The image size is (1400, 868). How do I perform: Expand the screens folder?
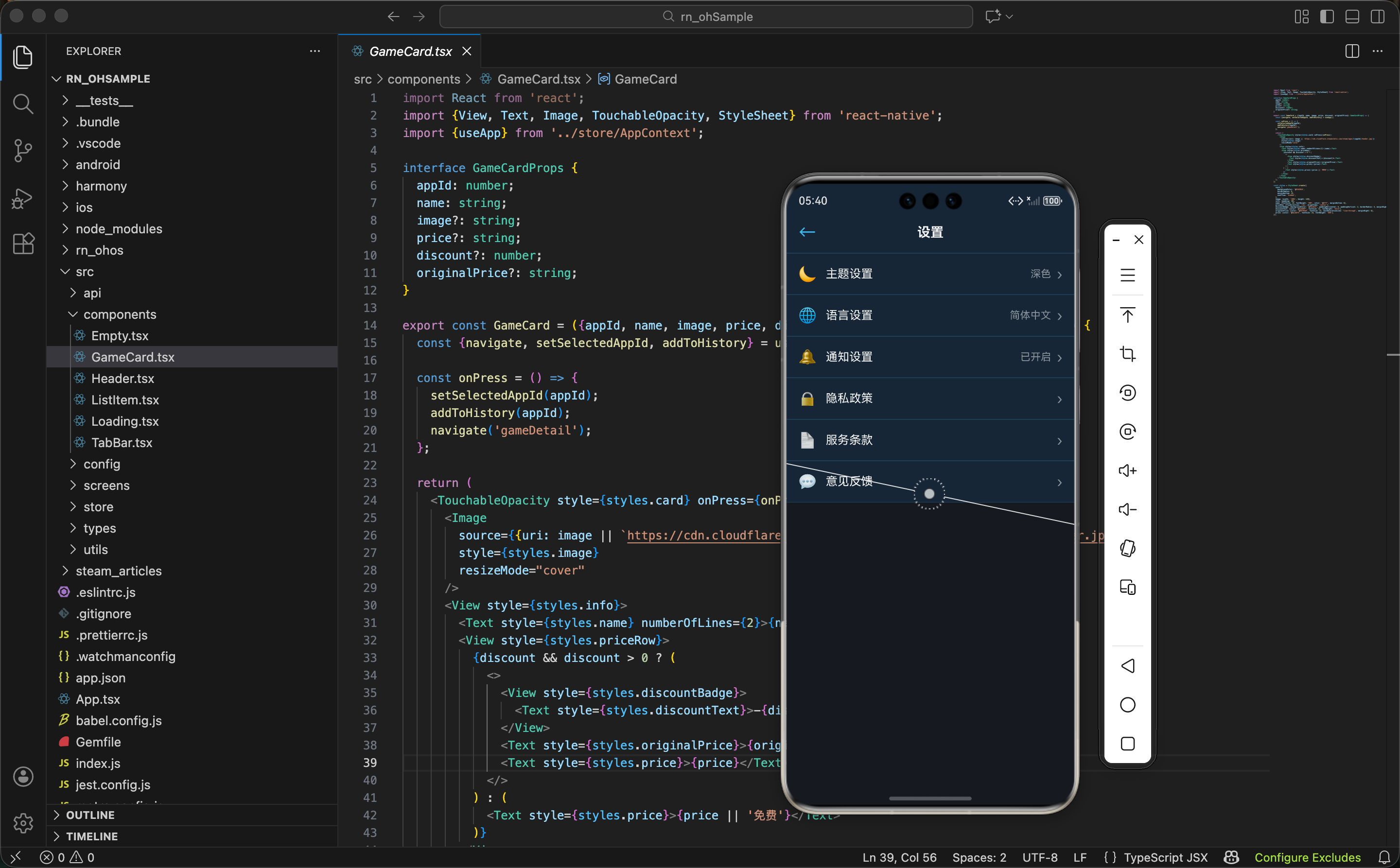pos(106,485)
